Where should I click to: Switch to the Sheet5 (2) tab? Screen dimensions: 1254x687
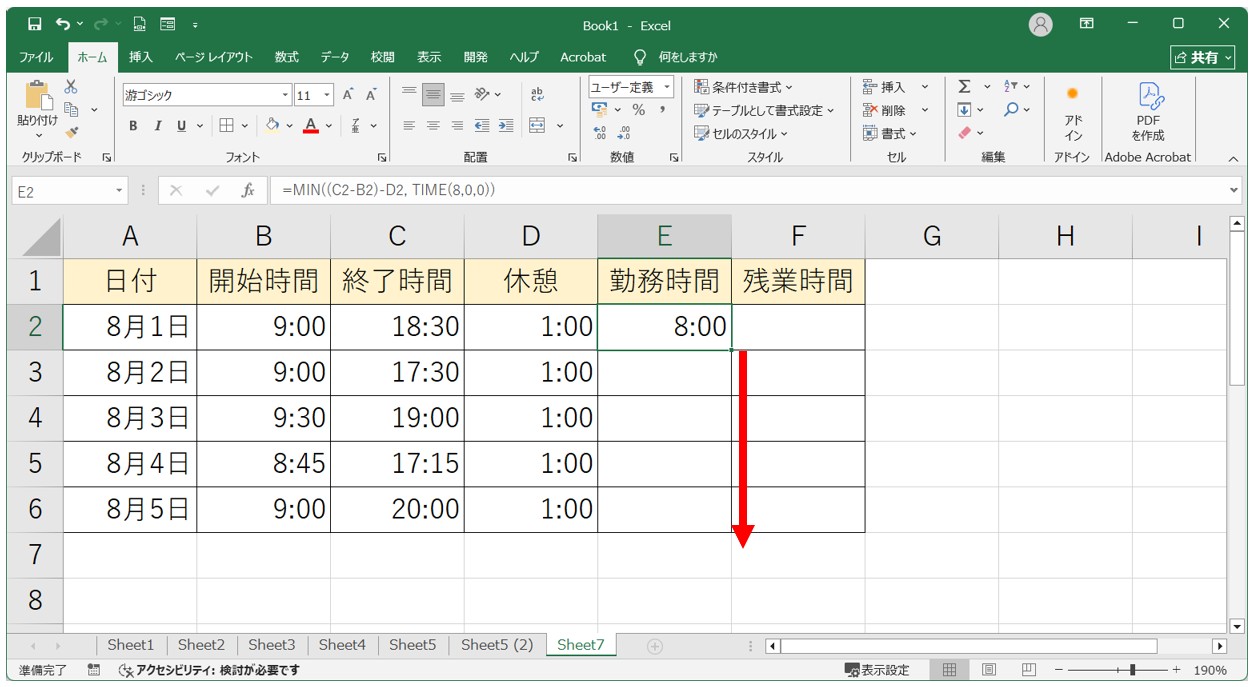(497, 645)
